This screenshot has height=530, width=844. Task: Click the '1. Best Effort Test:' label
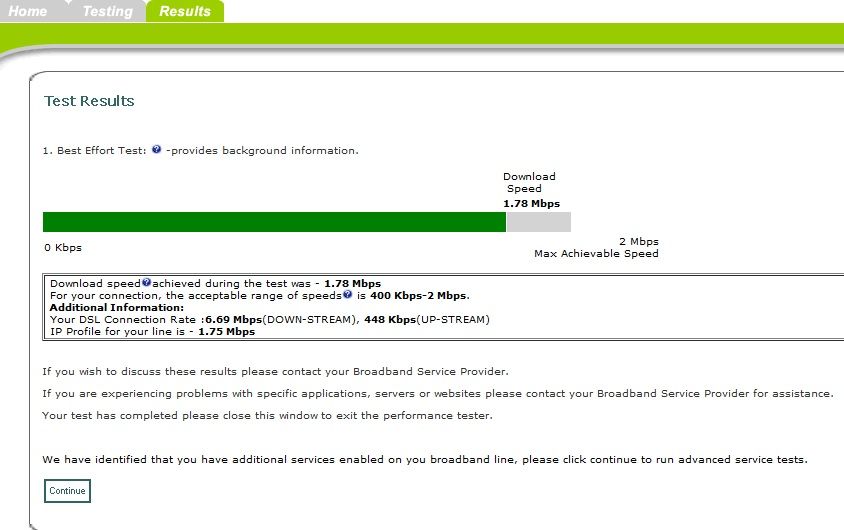pyautogui.click(x=94, y=151)
